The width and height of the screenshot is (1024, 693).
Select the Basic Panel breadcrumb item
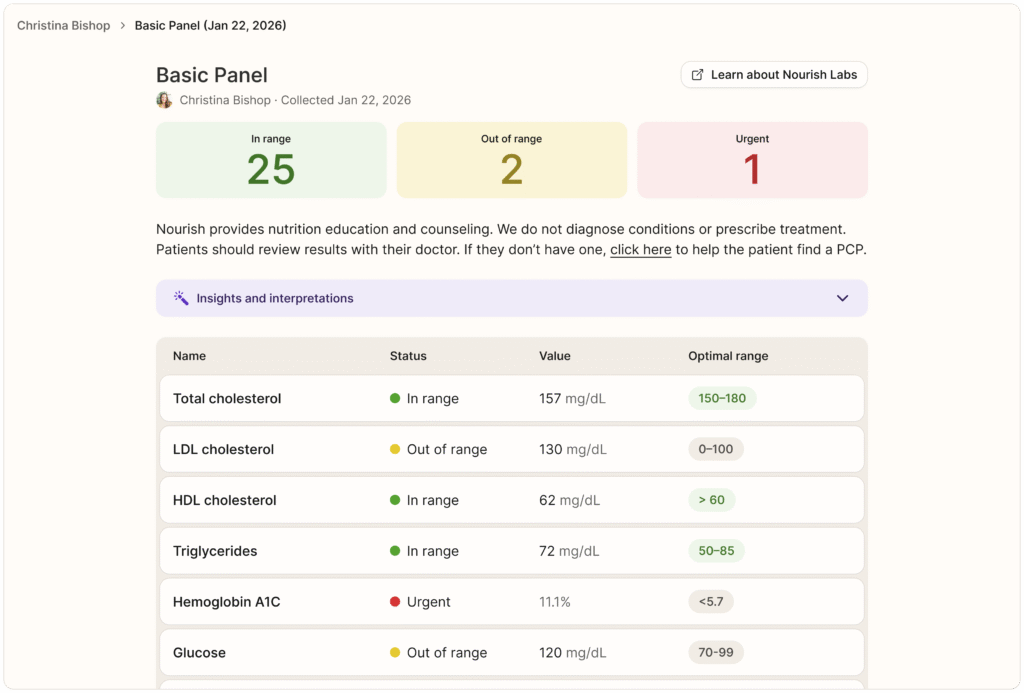(210, 26)
